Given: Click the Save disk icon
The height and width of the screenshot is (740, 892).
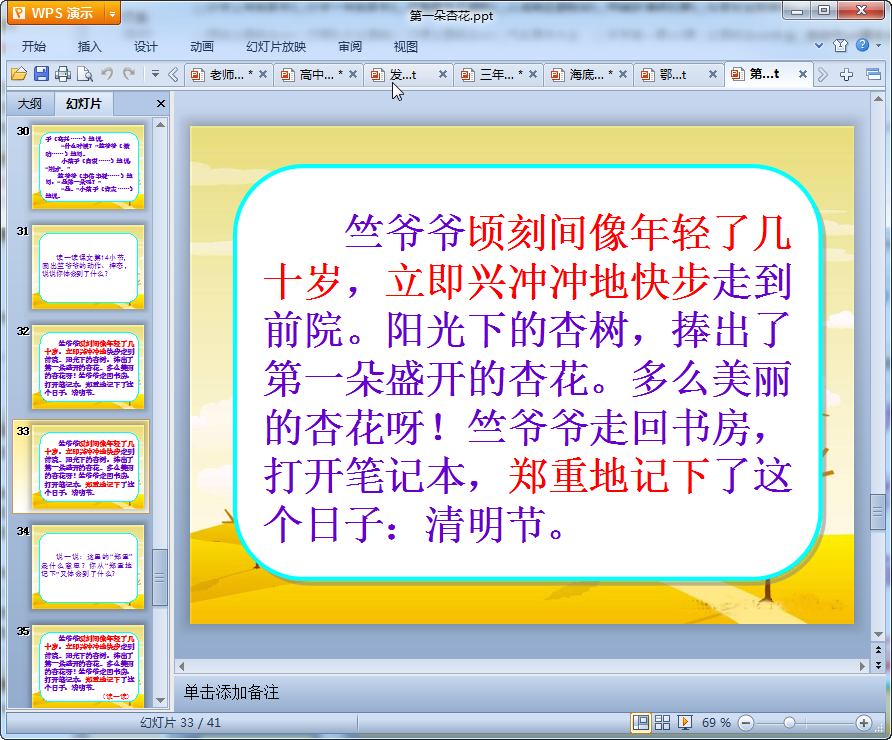Looking at the screenshot, I should 41,74.
